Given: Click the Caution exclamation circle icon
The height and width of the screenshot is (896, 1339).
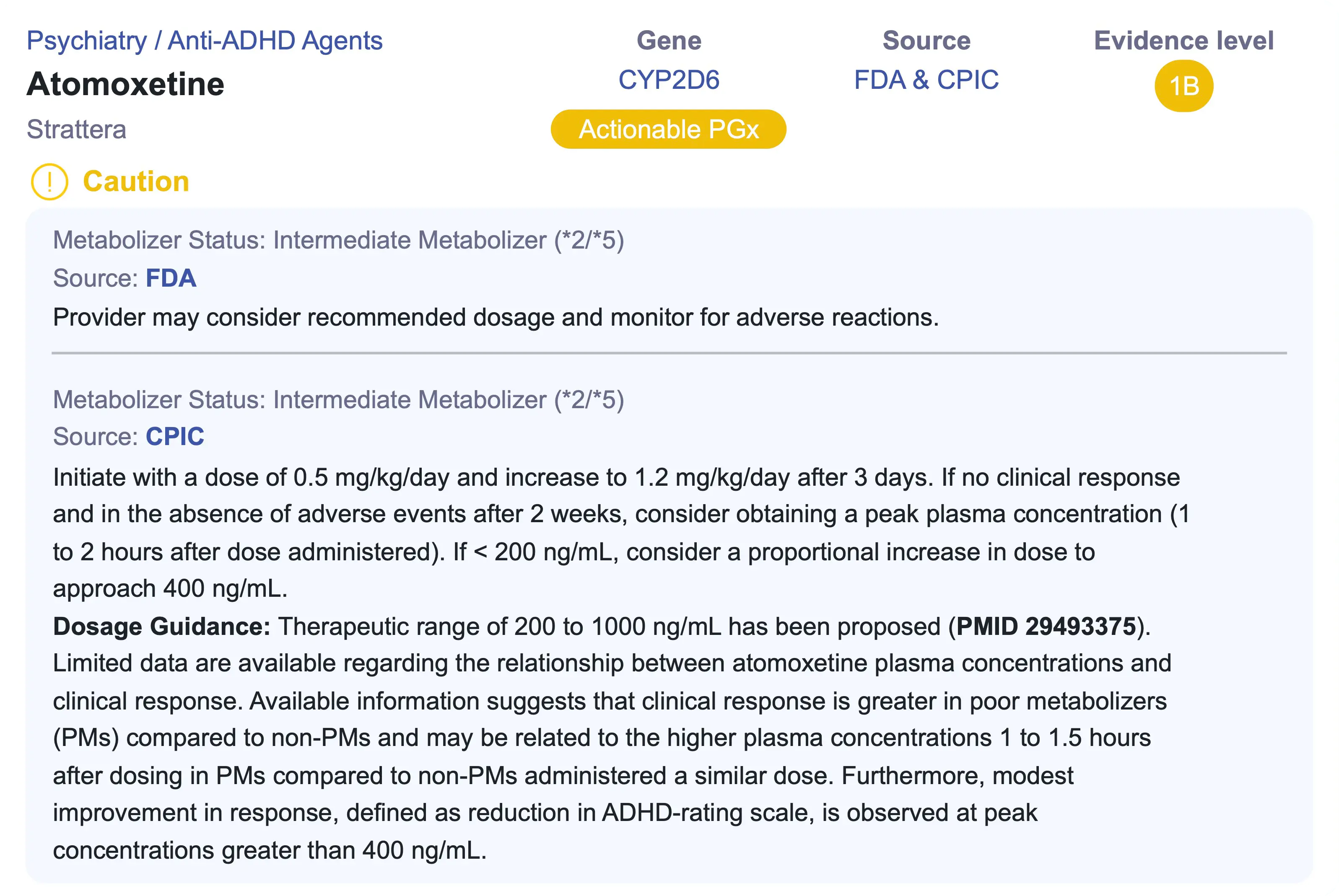Looking at the screenshot, I should point(50,182).
